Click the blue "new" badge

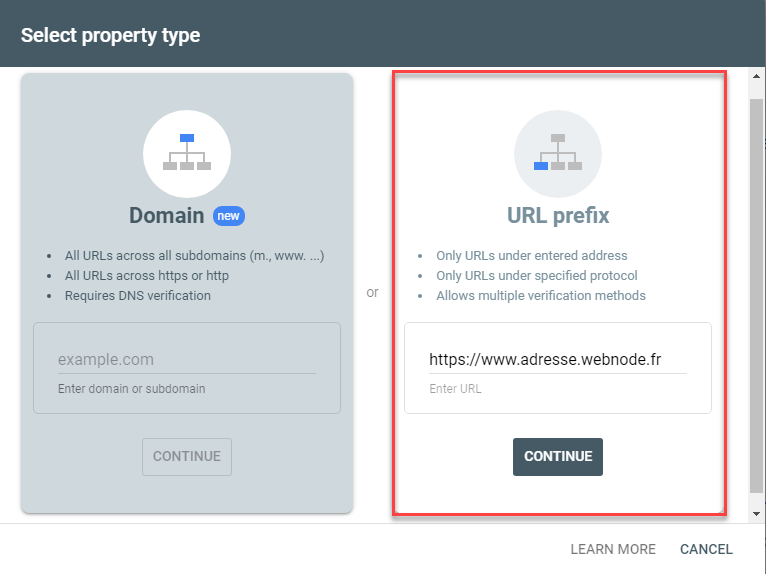coord(229,216)
